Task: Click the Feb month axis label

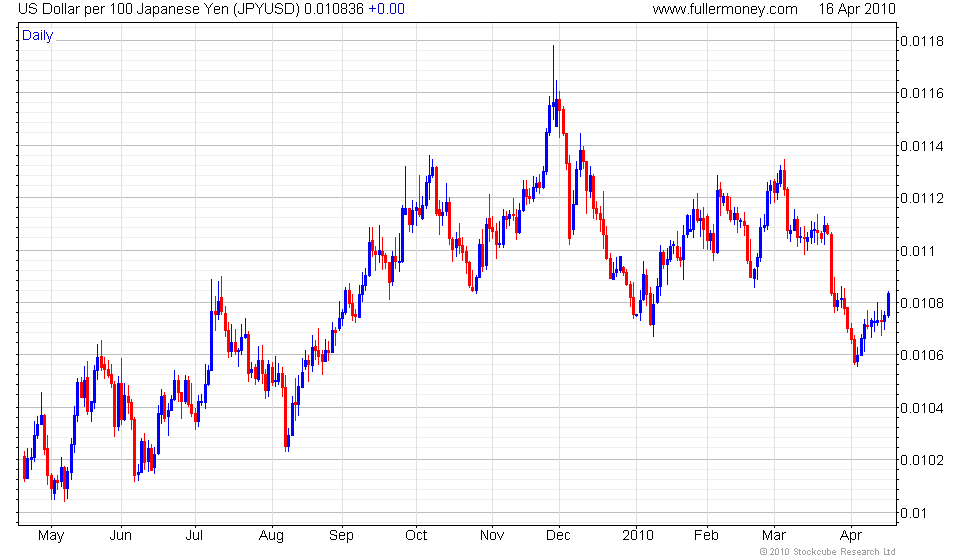Action: [706, 536]
